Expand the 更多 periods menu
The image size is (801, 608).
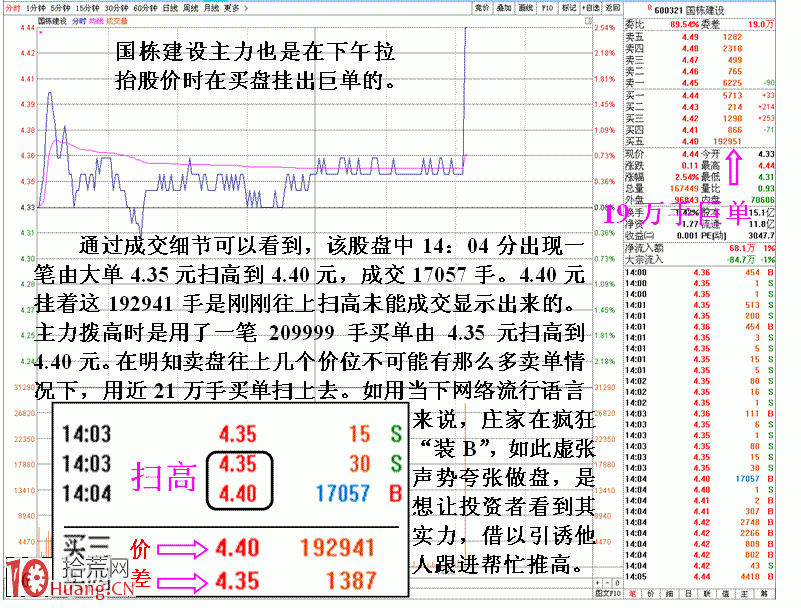pos(235,8)
